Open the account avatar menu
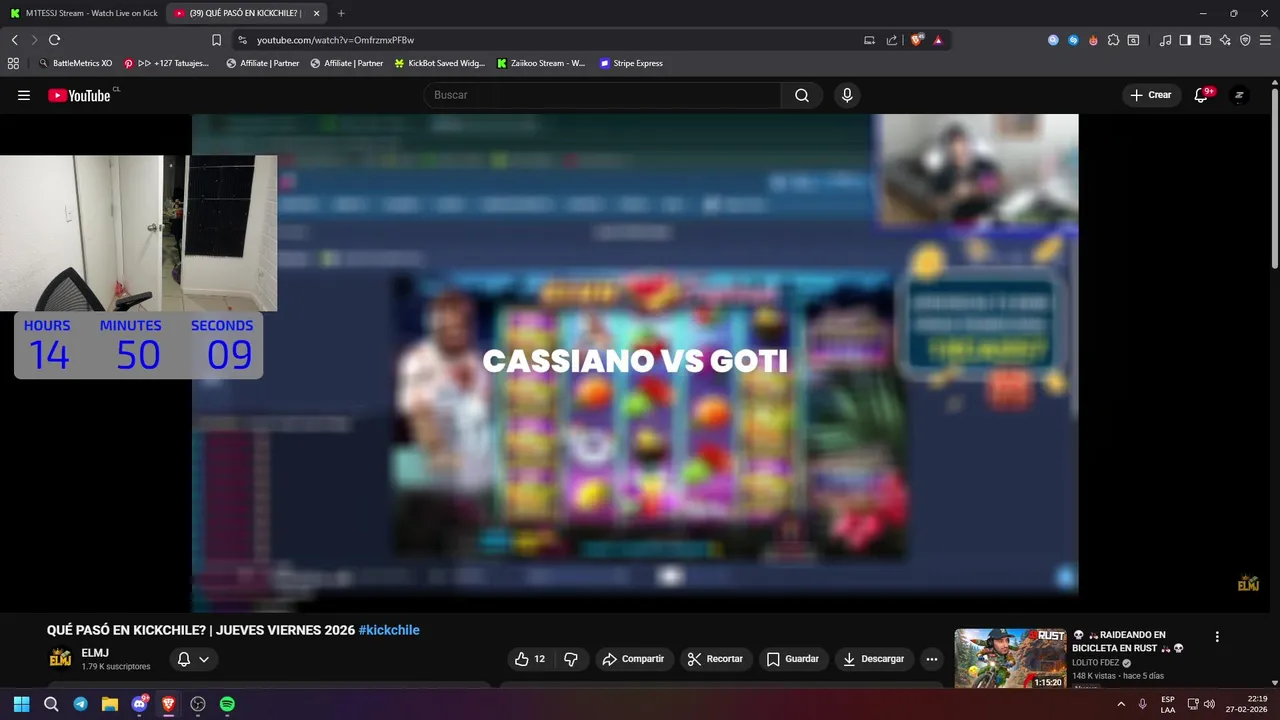 point(1239,95)
